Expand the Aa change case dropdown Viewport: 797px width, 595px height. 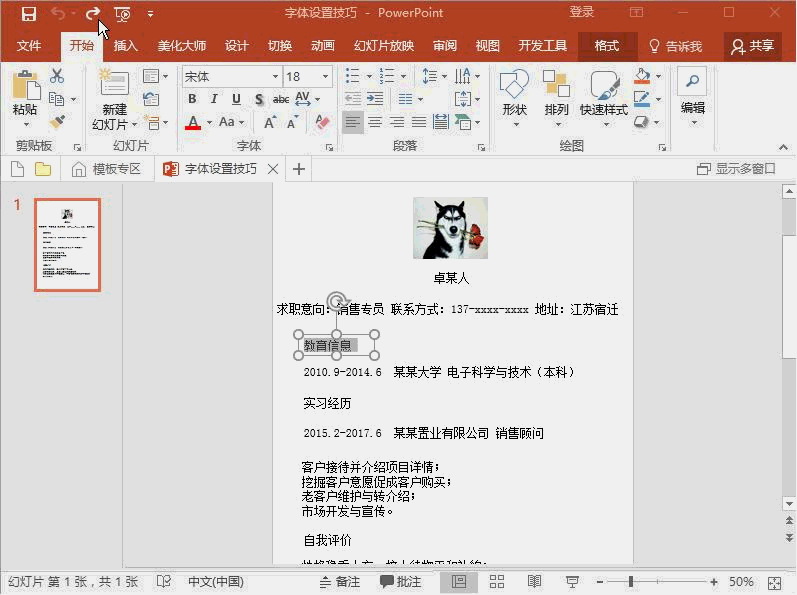click(x=241, y=122)
